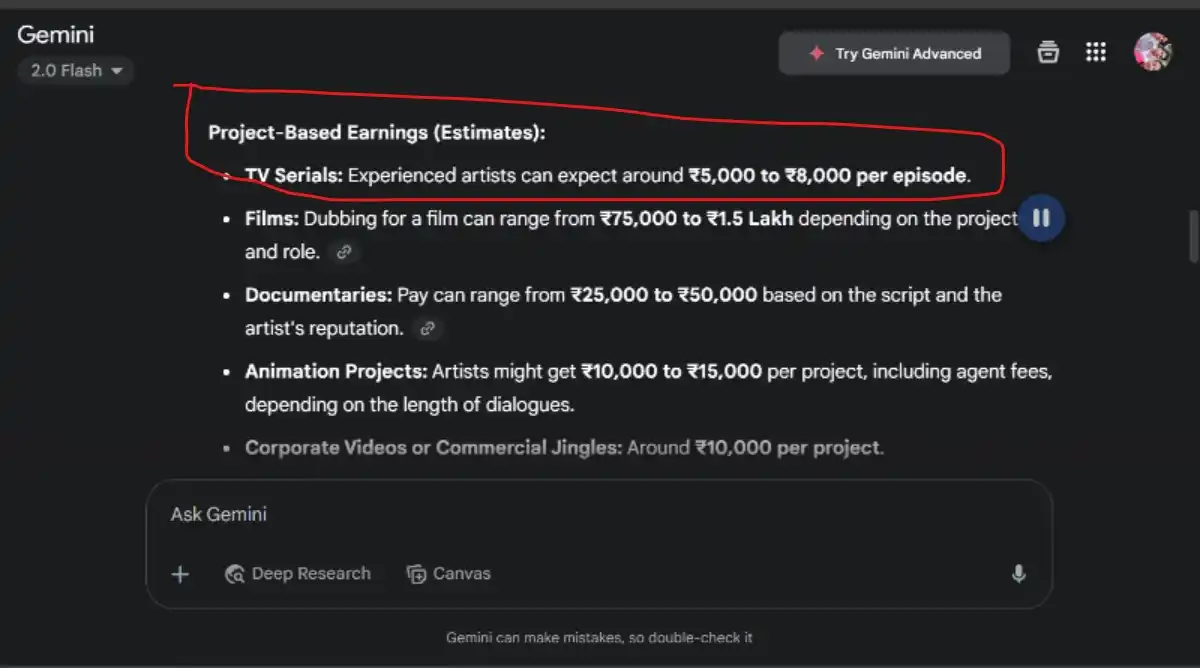1200x668 pixels.
Task: Pause the response playback
Action: 1041,218
